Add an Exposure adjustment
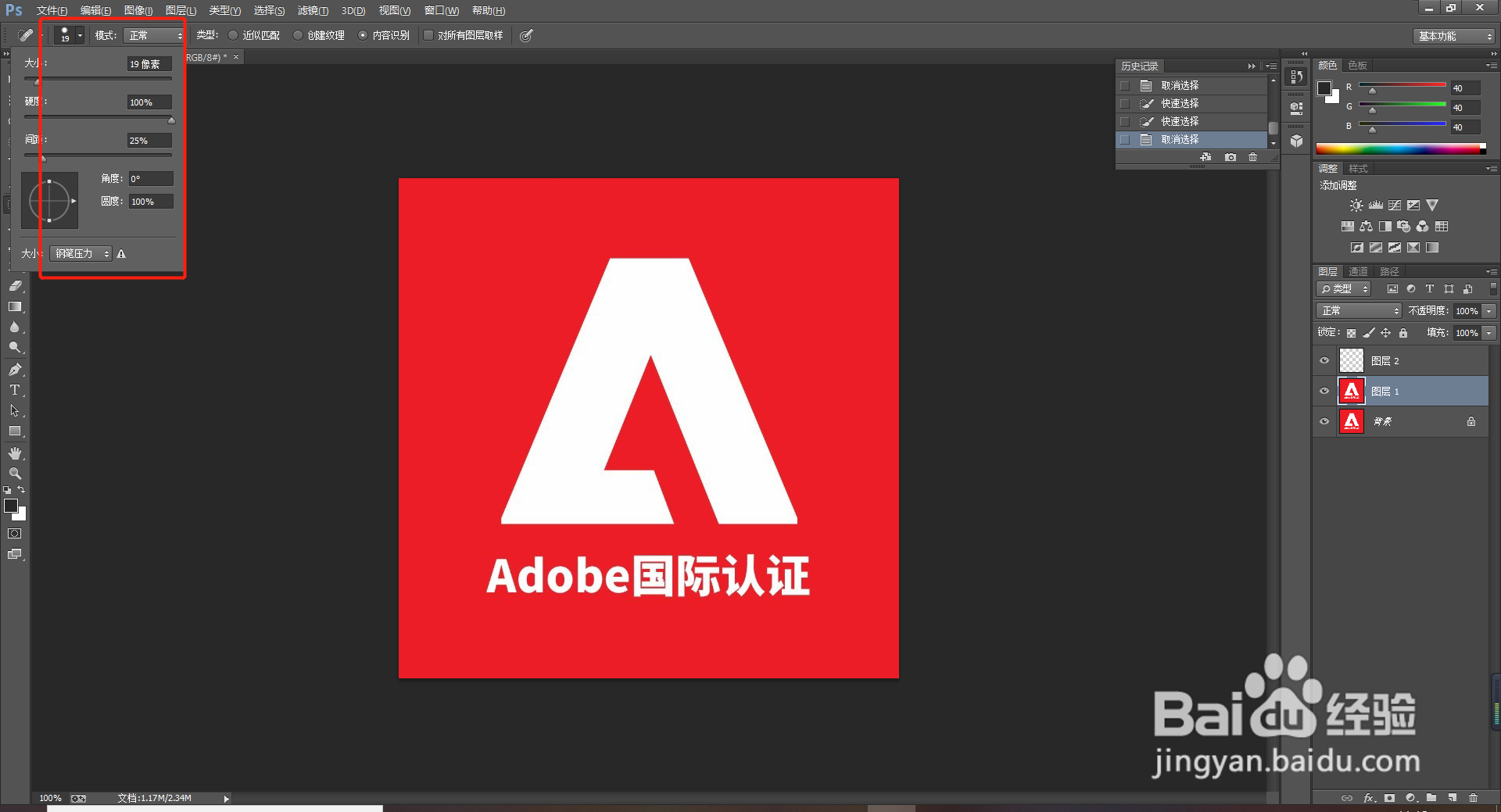The width and height of the screenshot is (1501, 812). pos(1413,206)
